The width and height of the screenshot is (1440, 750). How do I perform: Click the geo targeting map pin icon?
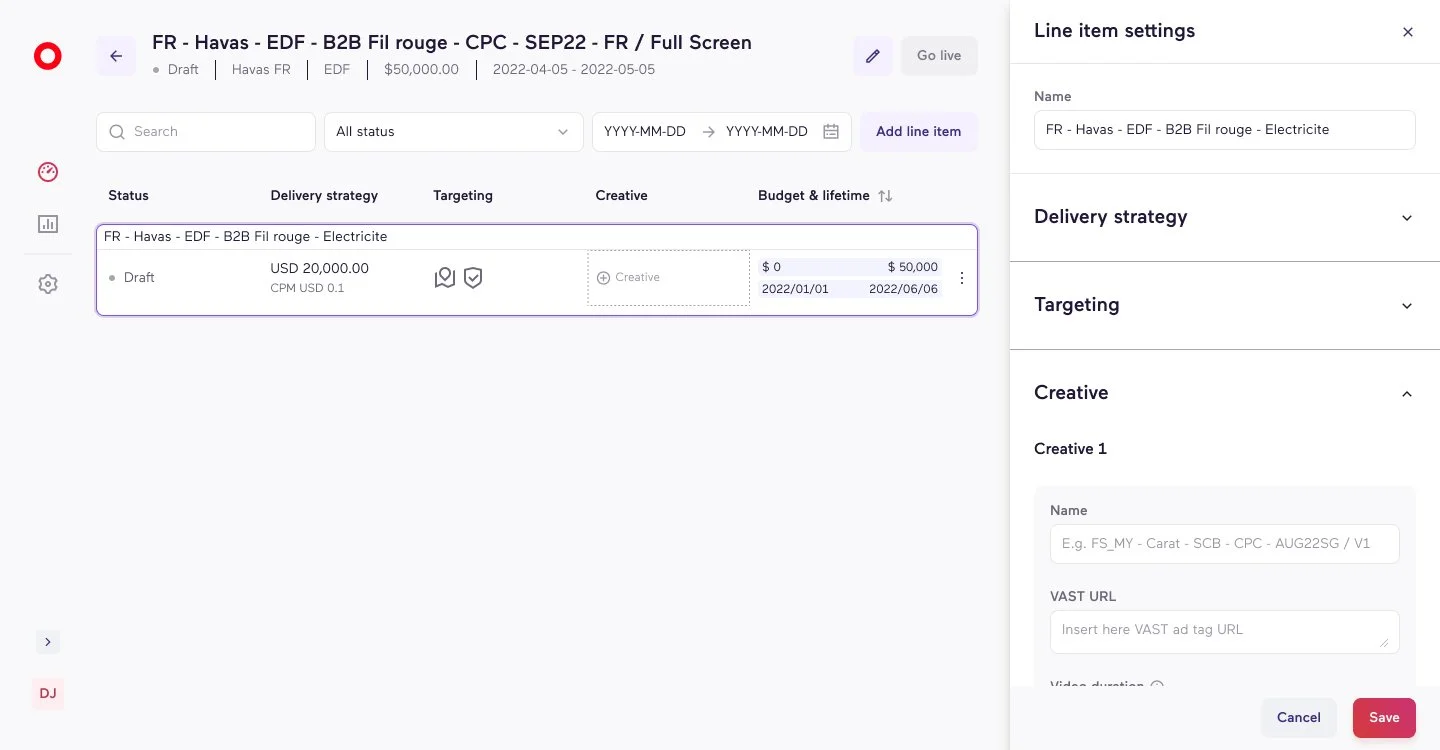445,278
